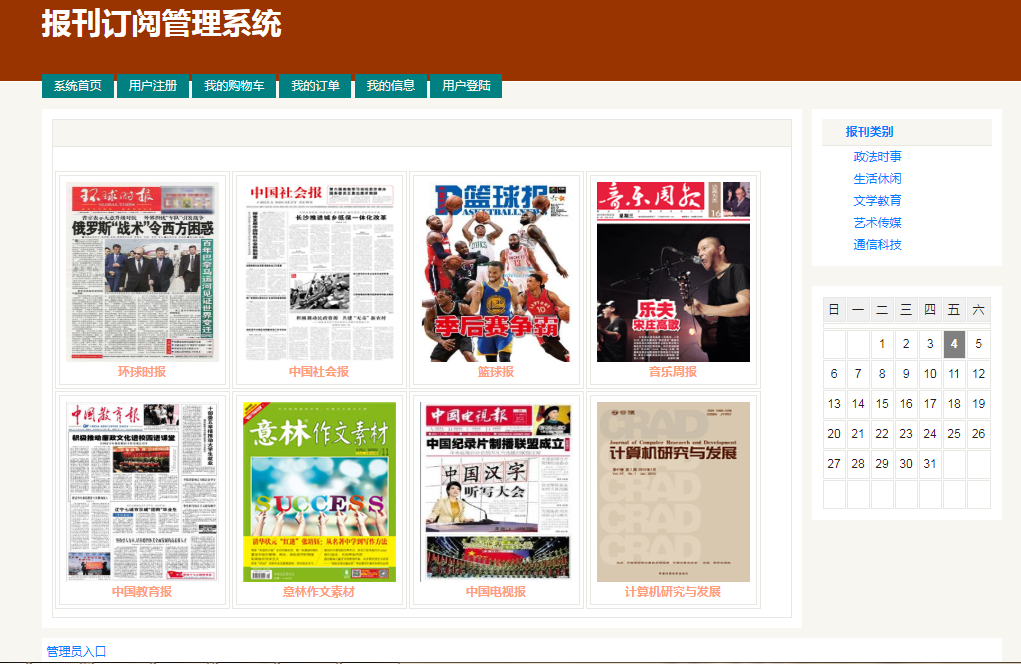1021x664 pixels.
Task: Select the highlighted date 4 in the calendar
Action: (x=954, y=344)
